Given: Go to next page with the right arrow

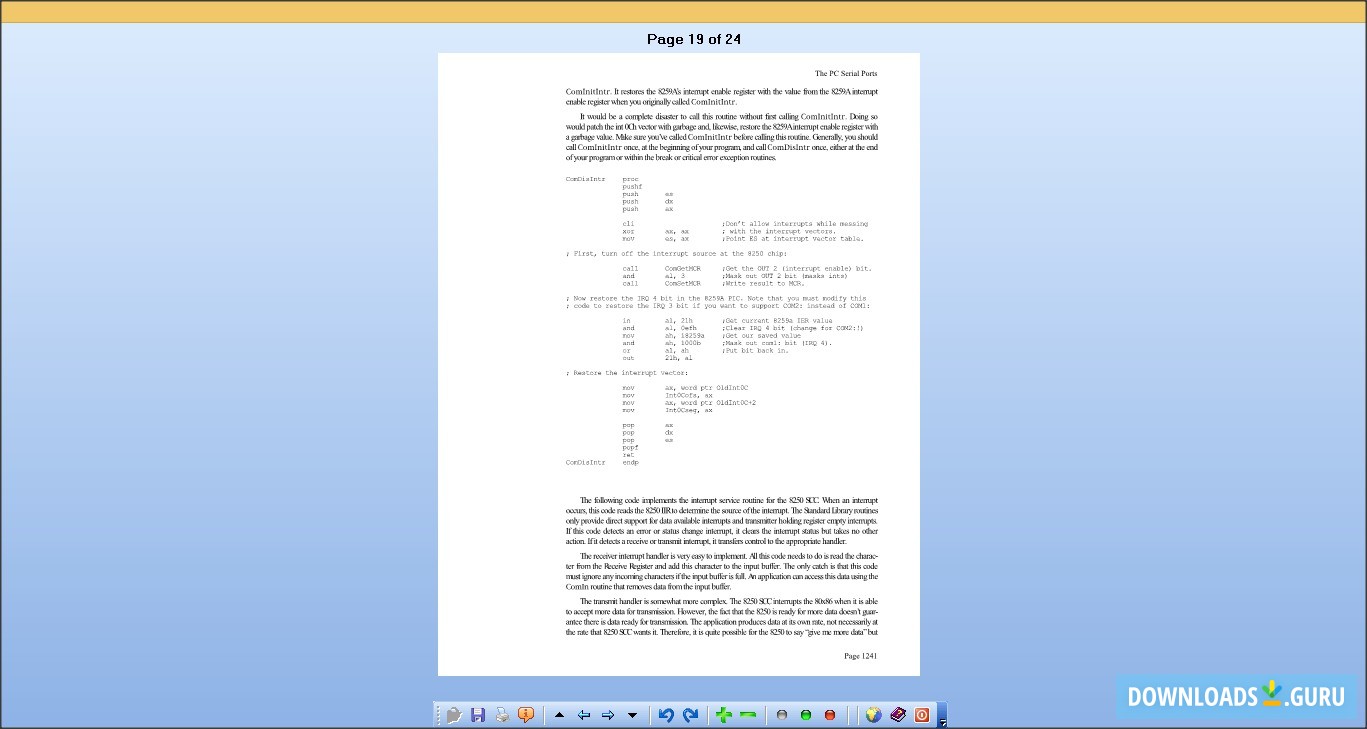Looking at the screenshot, I should point(608,714).
